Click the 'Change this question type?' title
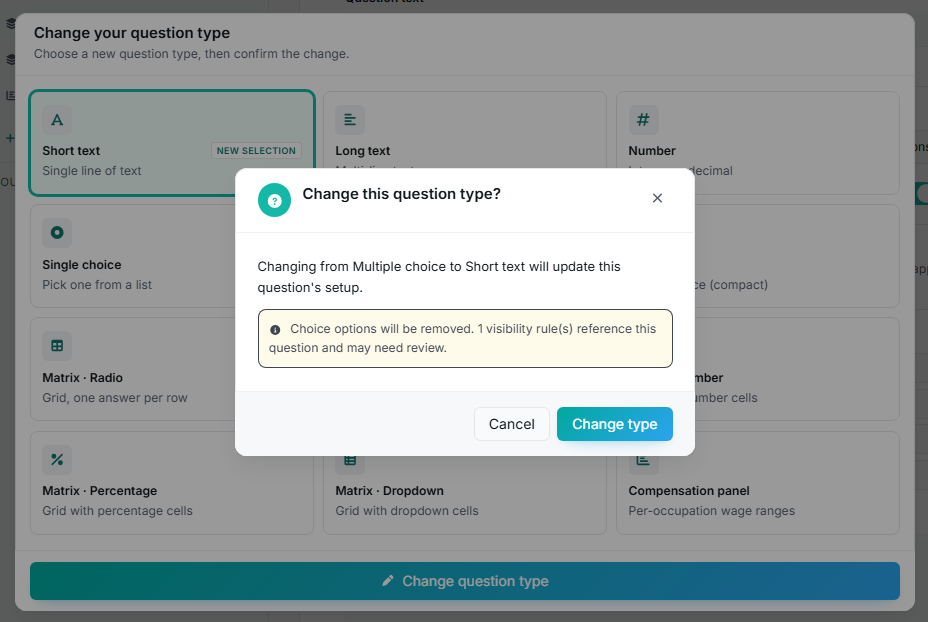Viewport: 928px width, 622px height. pos(401,194)
